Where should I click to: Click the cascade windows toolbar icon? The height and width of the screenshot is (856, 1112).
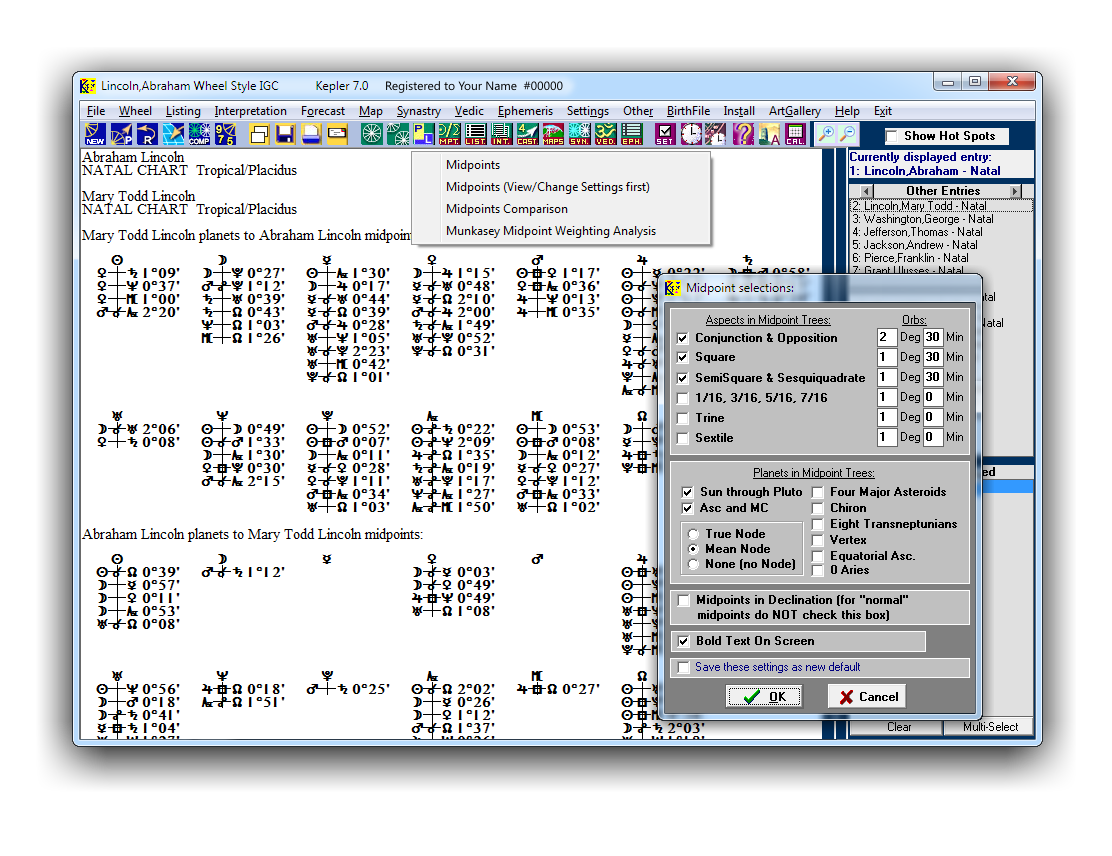pos(259,134)
